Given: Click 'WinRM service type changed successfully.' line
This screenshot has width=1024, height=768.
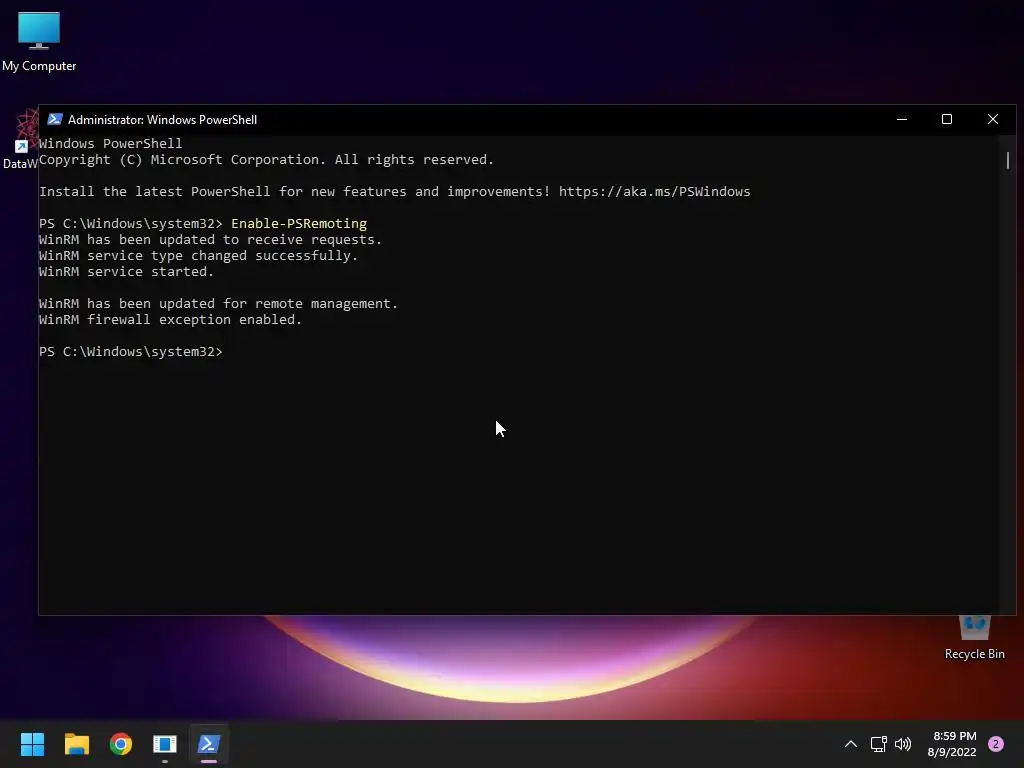Looking at the screenshot, I should point(199,255).
